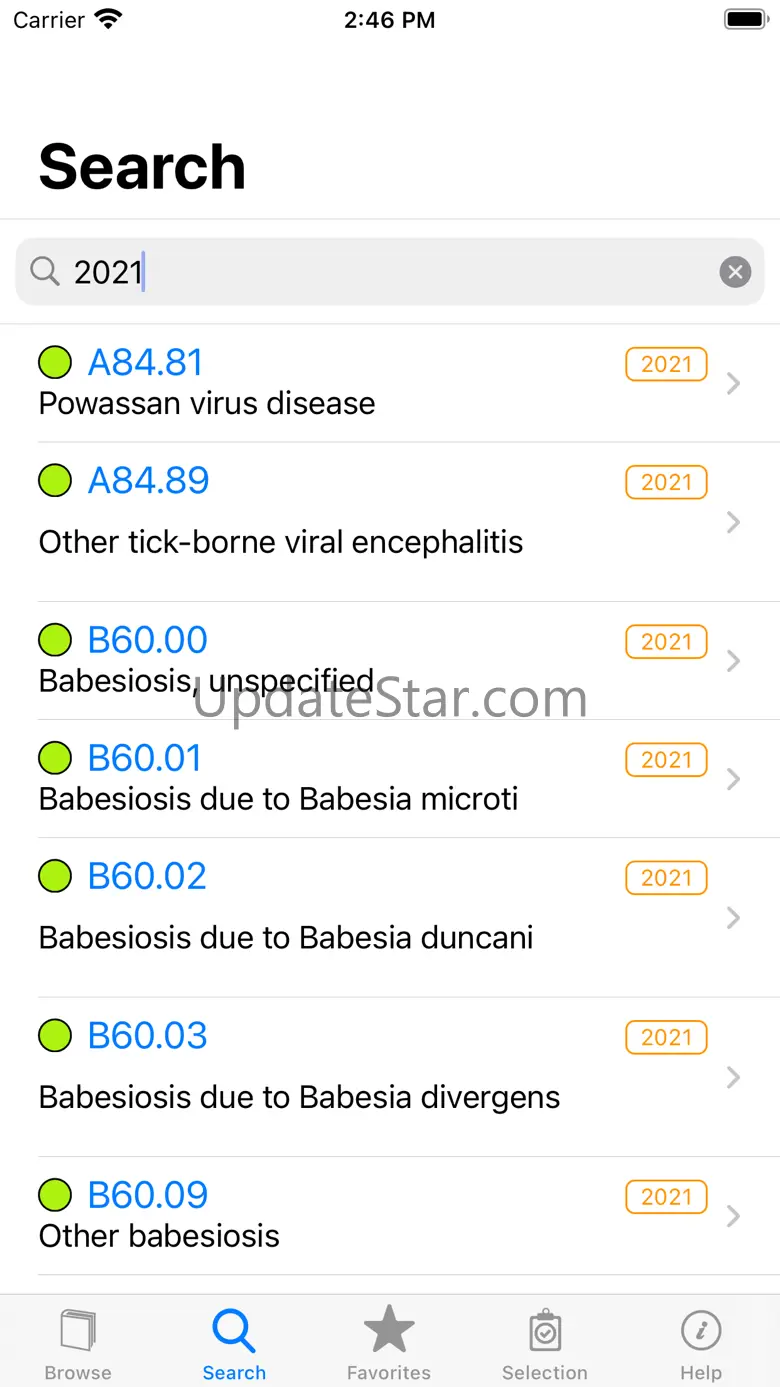Tap the magnifier icon in search field
The image size is (780, 1387).
(45, 271)
